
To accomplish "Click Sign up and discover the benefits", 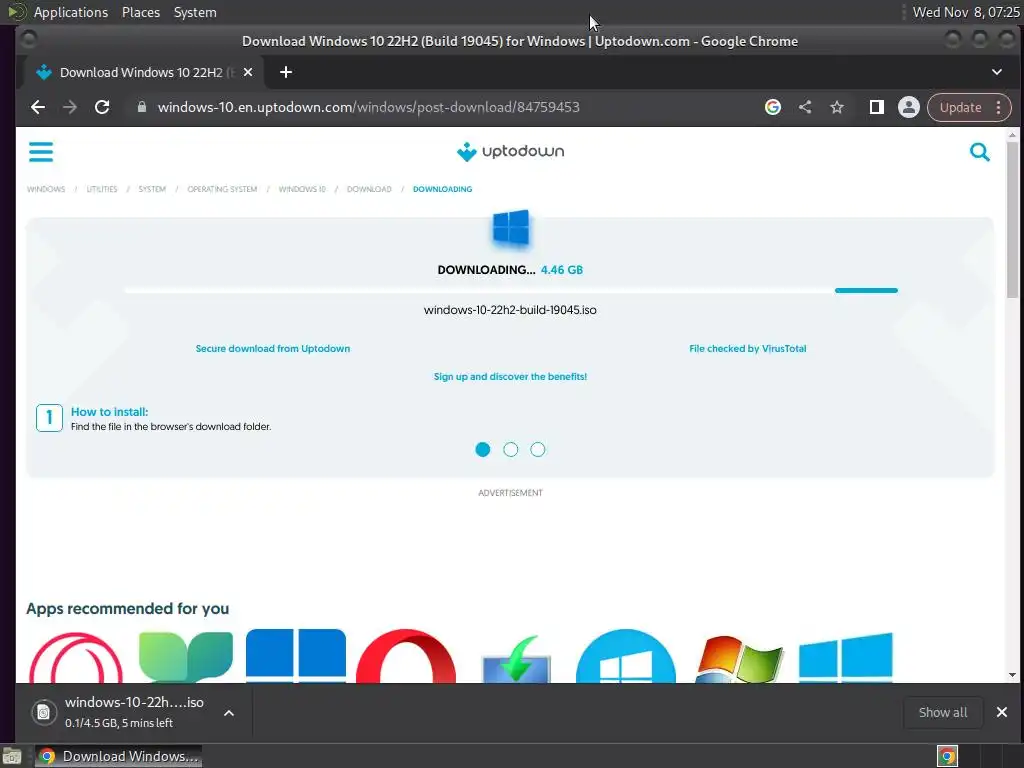I will click(x=510, y=377).
